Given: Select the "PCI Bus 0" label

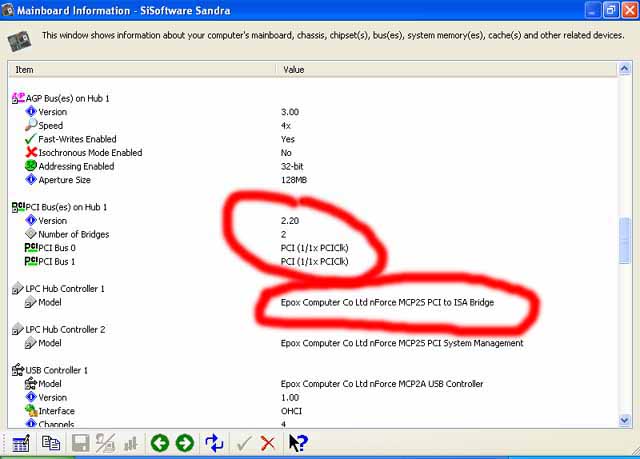Looking at the screenshot, I should [57, 248].
